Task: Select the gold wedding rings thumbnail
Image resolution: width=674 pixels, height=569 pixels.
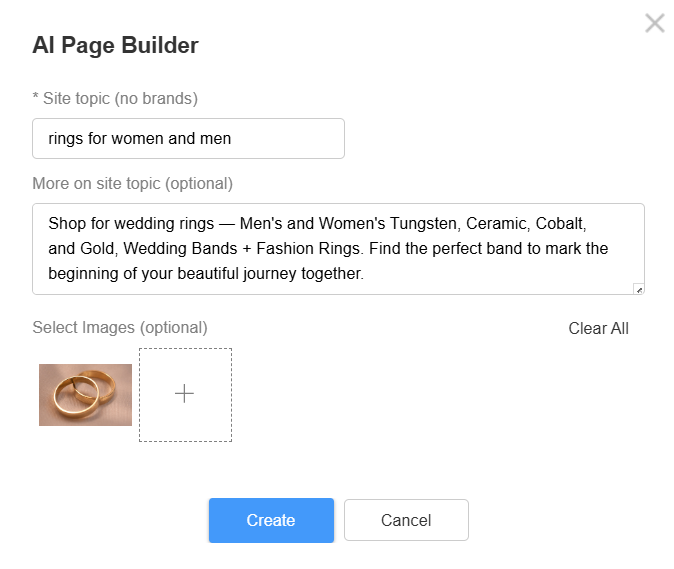Action: point(85,395)
